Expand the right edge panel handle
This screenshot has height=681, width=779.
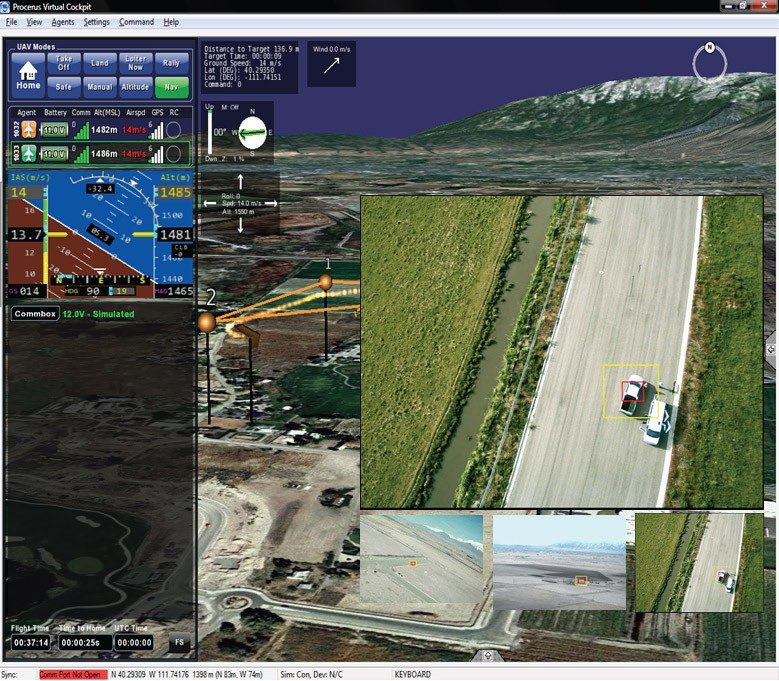pos(772,349)
